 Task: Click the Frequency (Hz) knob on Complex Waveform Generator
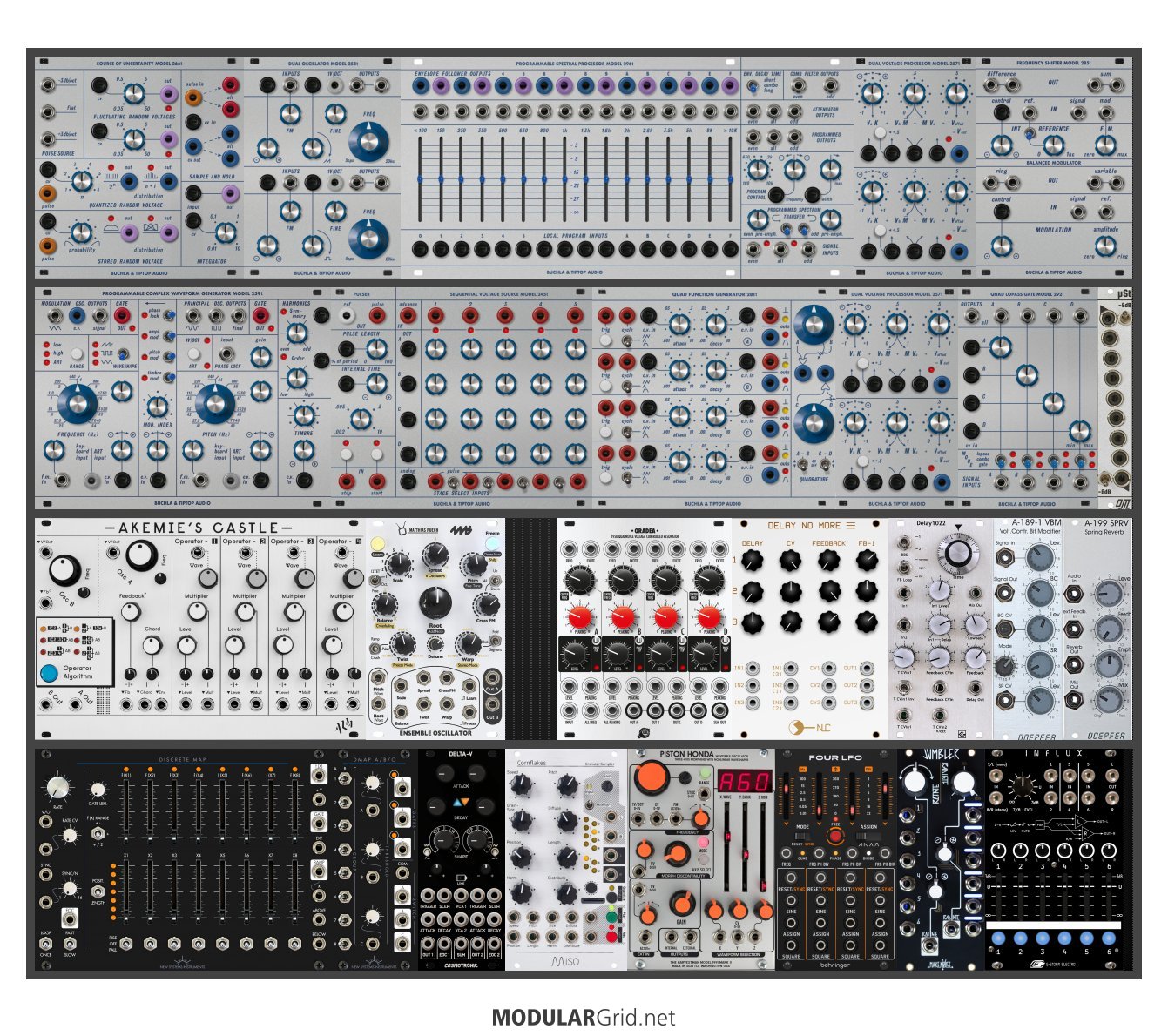coord(77,403)
